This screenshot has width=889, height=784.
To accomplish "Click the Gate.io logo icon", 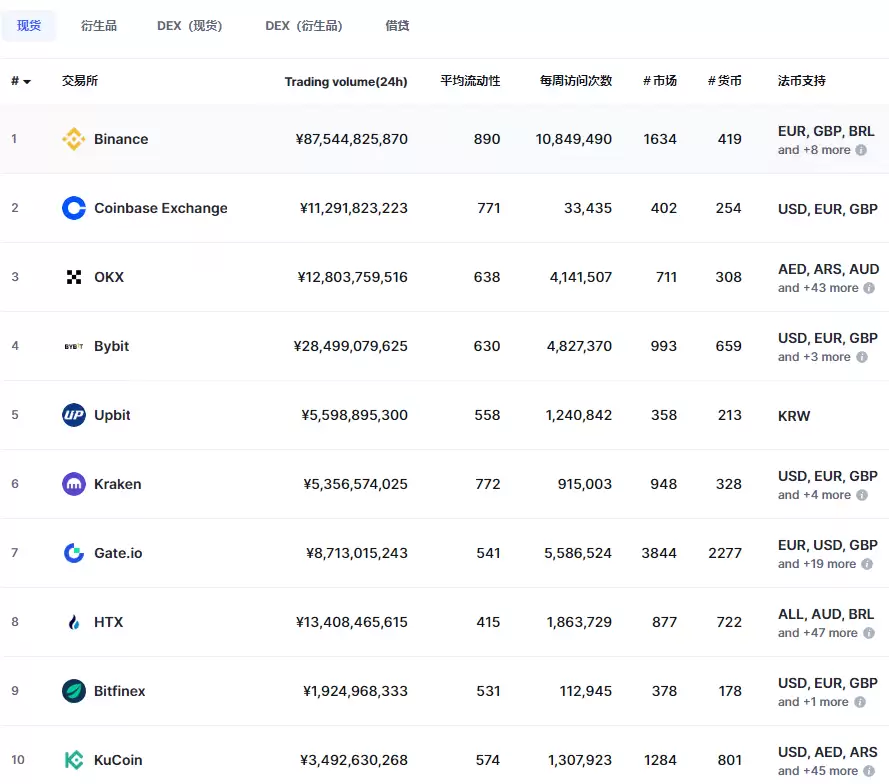I will pos(74,553).
